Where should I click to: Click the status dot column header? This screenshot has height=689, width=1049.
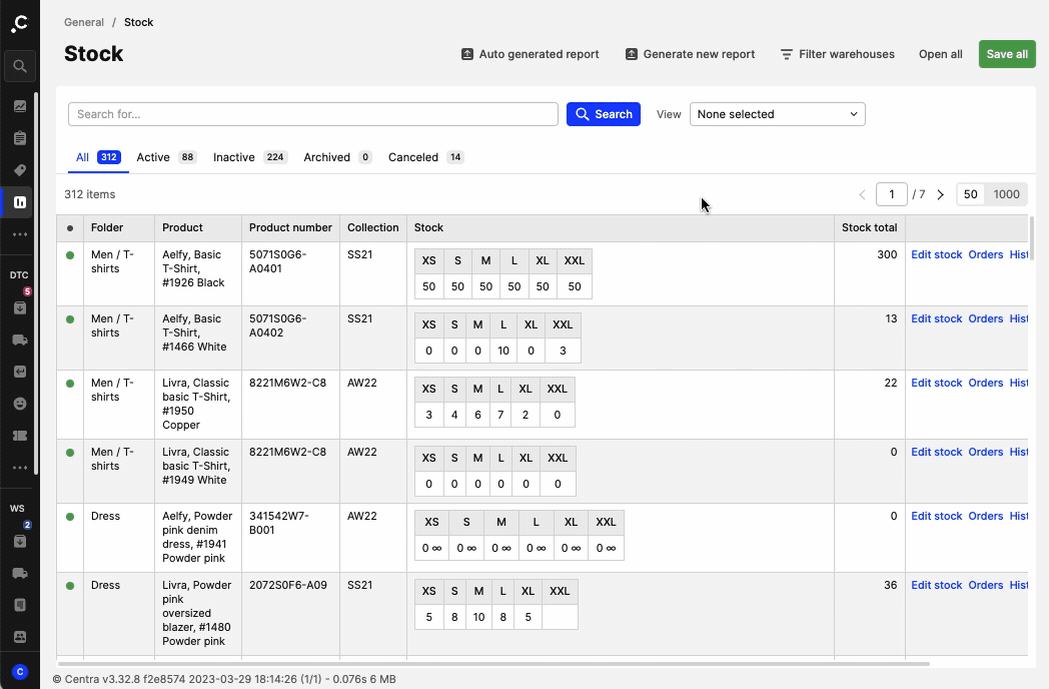(x=70, y=228)
